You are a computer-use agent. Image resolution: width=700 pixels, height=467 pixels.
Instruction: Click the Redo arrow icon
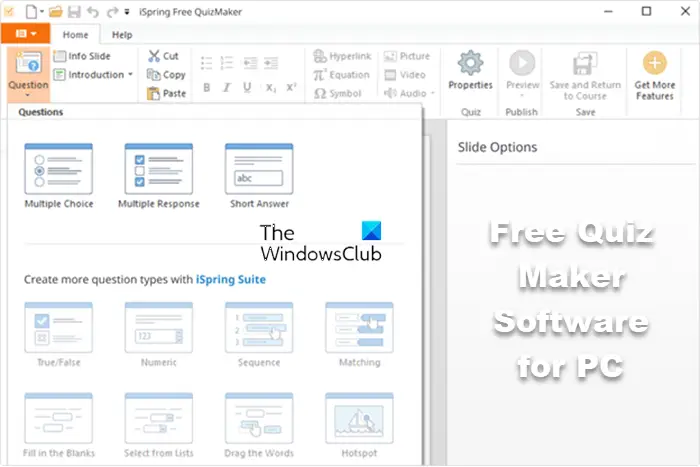coord(112,12)
